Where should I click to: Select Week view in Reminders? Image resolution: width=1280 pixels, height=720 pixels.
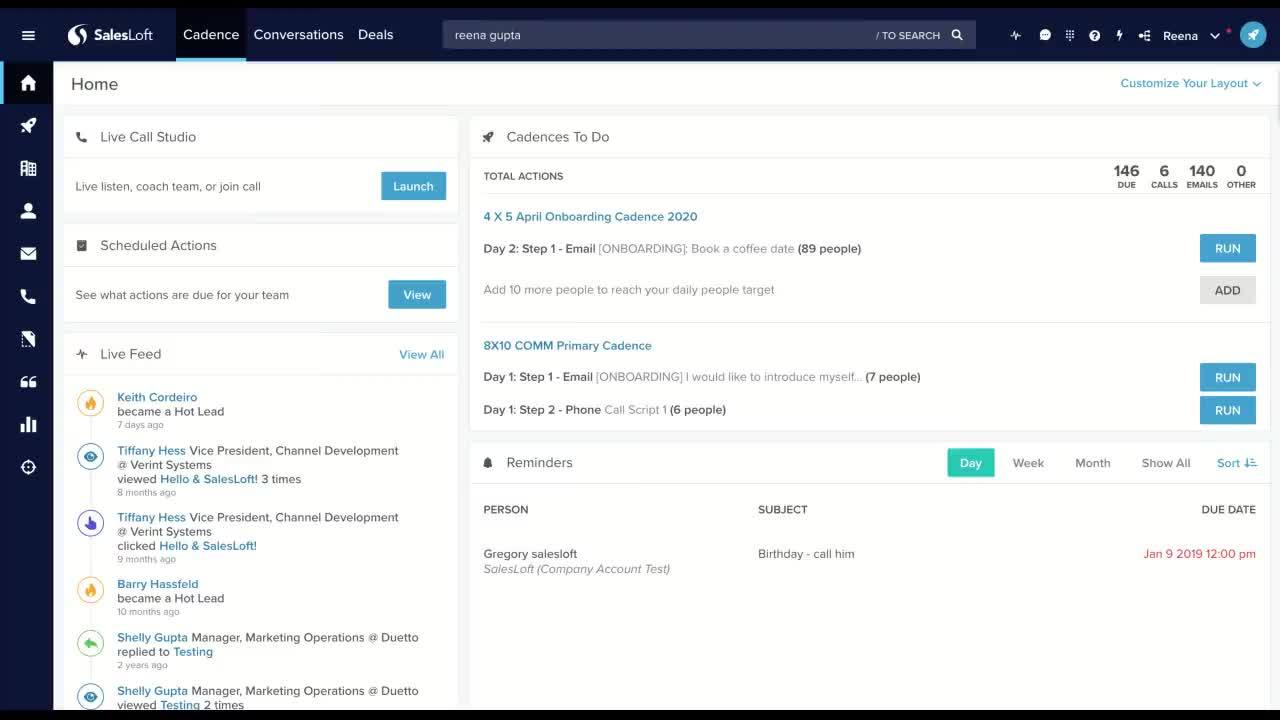click(1028, 463)
